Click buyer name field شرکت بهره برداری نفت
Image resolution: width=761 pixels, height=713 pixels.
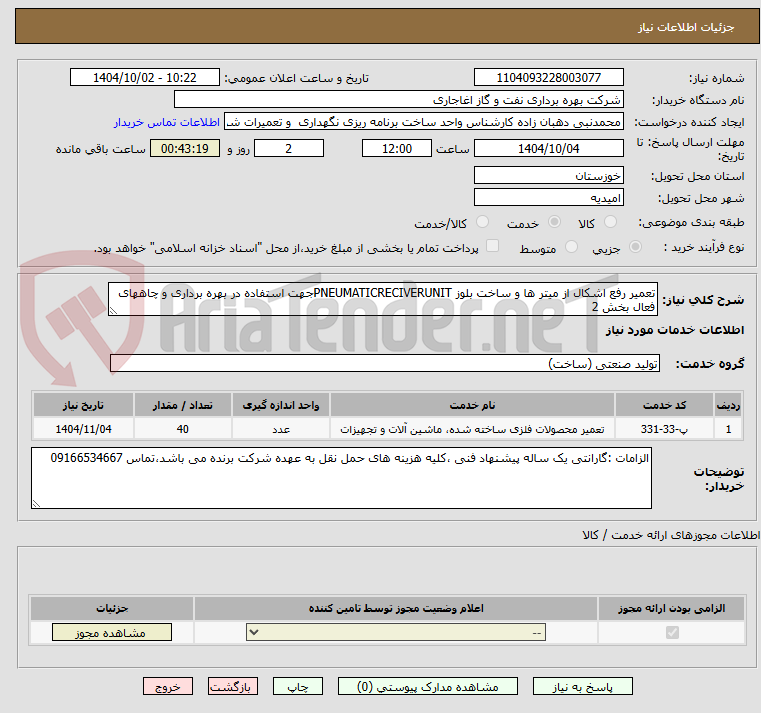tap(398, 100)
